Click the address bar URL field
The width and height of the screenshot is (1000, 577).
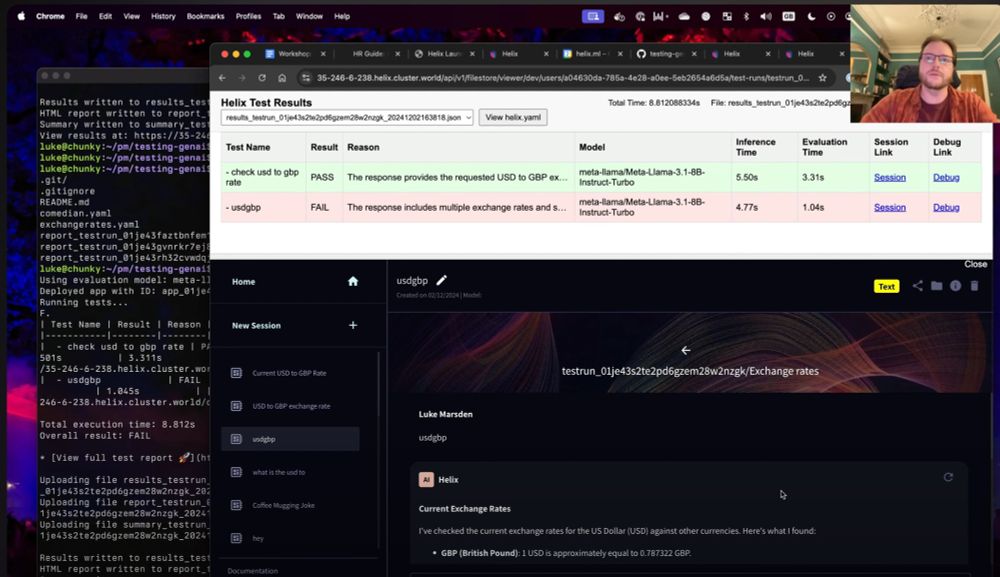coord(562,78)
